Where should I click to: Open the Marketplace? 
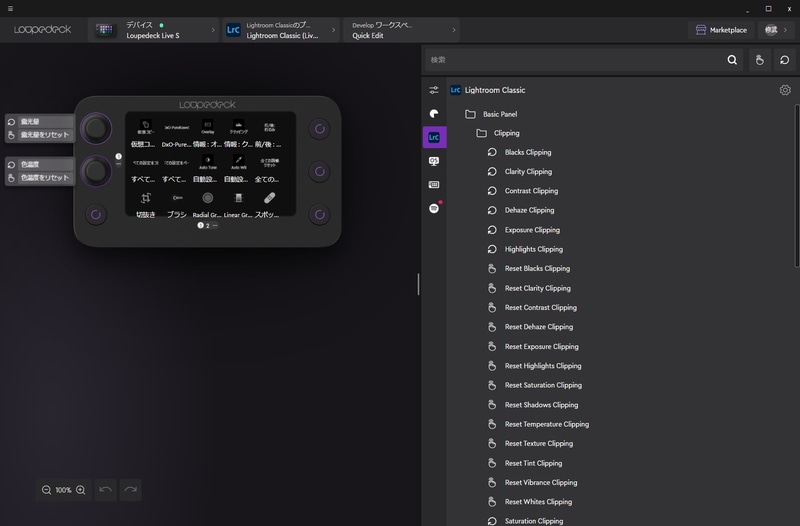tap(721, 30)
